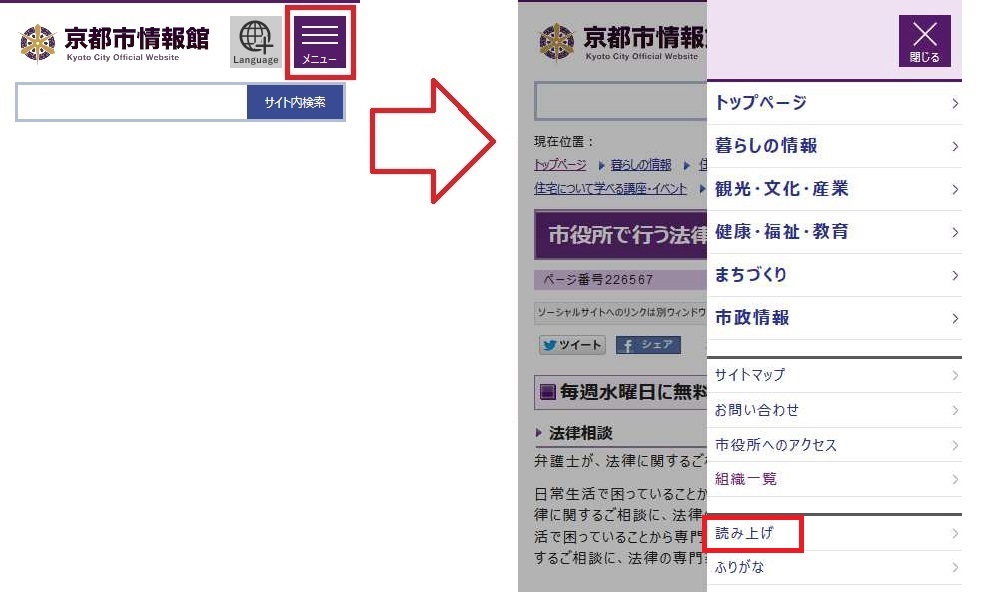The height and width of the screenshot is (593, 983).
Task: Toggle ふりがな furigana option
Action: pyautogui.click(x=834, y=568)
